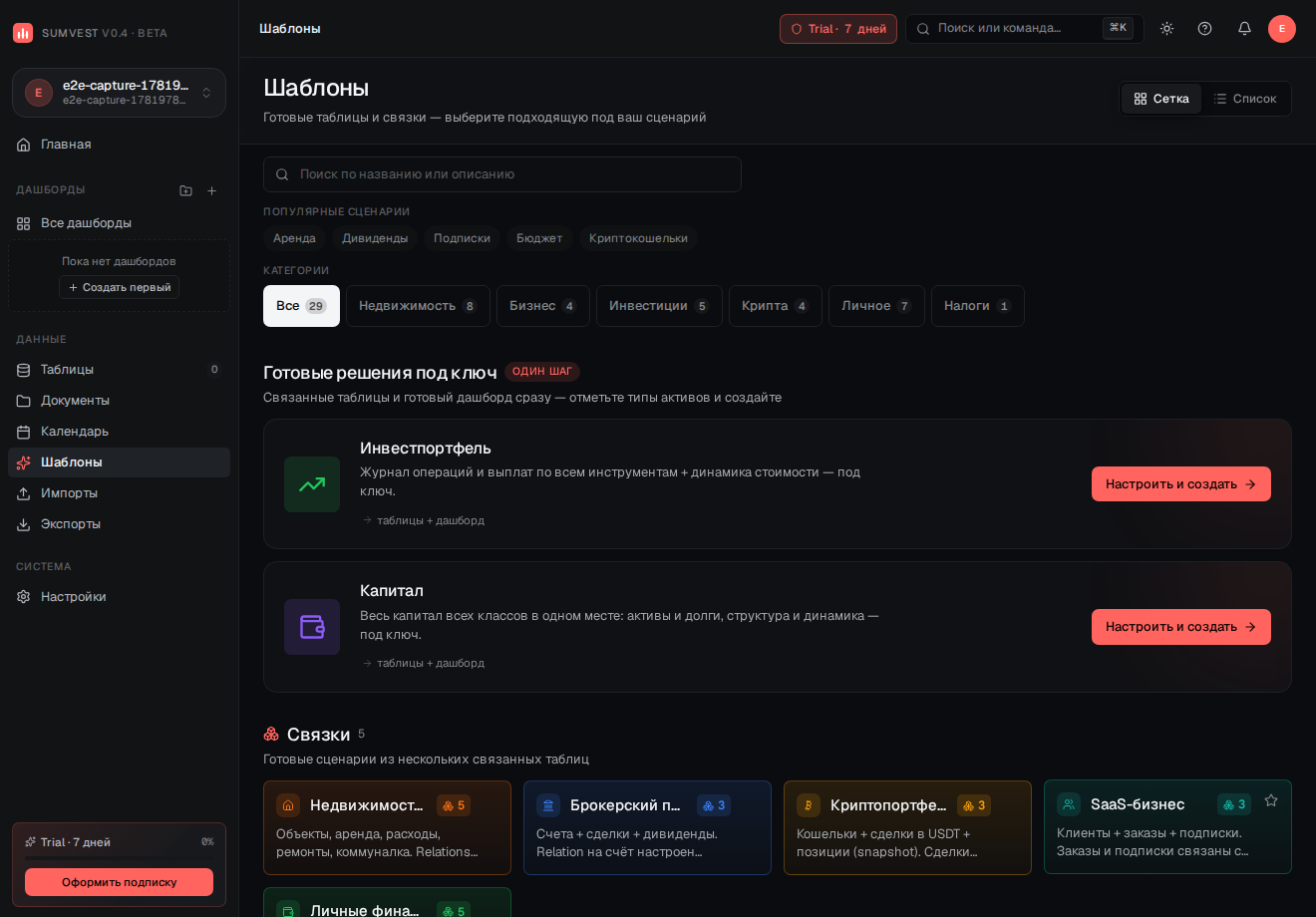Focus the template name search field

pyautogui.click(x=502, y=174)
